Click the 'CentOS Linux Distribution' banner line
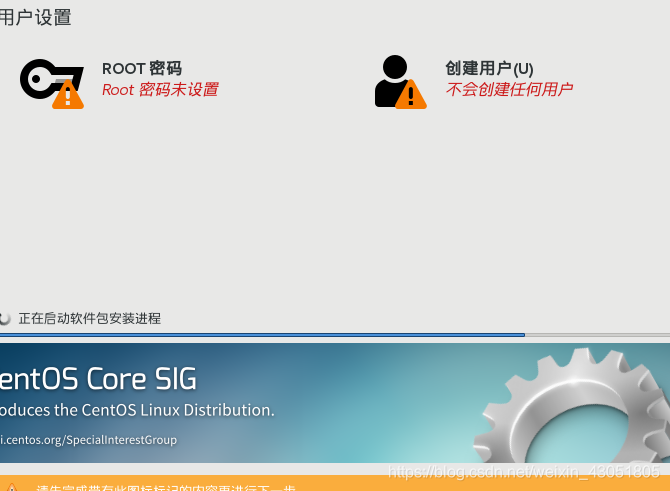670x491 pixels. [x=137, y=410]
